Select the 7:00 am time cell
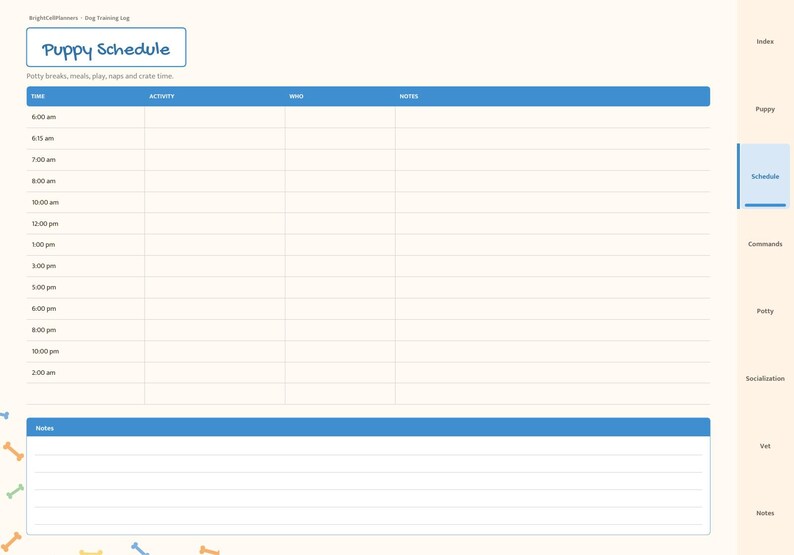794x555 pixels. (x=86, y=160)
